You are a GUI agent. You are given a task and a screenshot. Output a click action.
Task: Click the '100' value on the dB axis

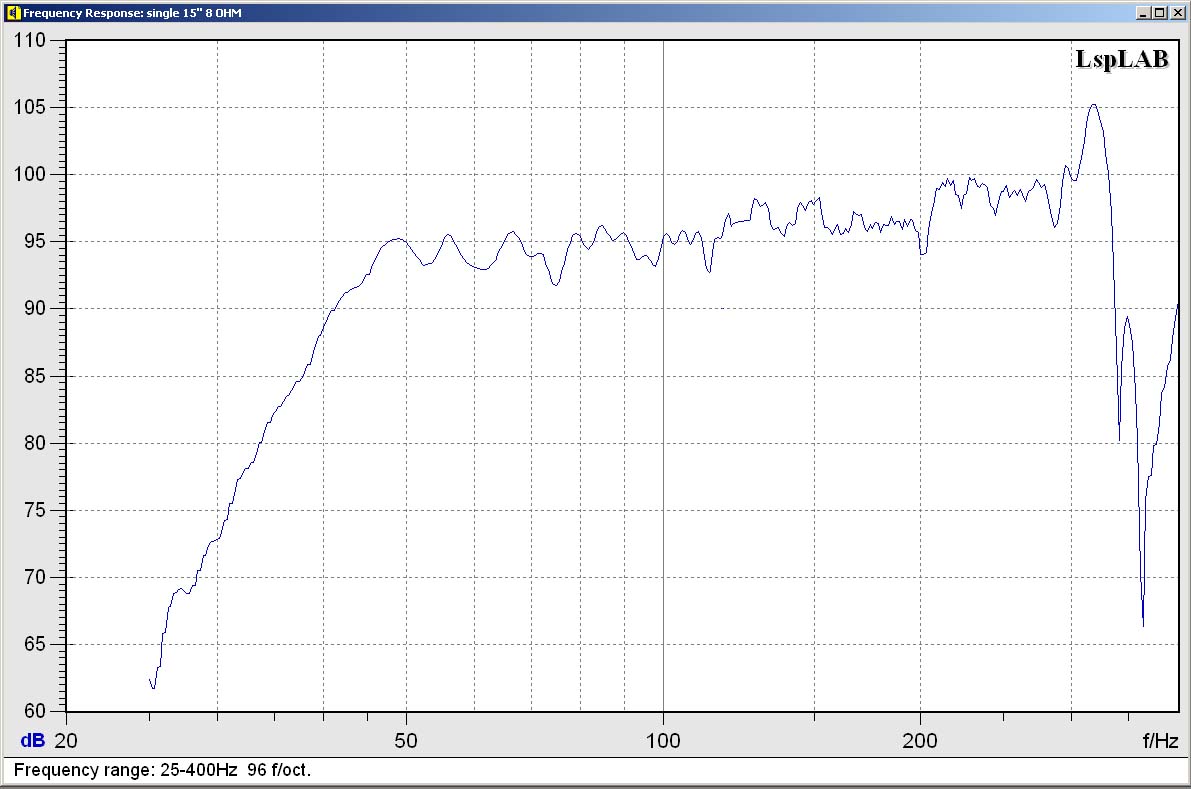[30, 174]
